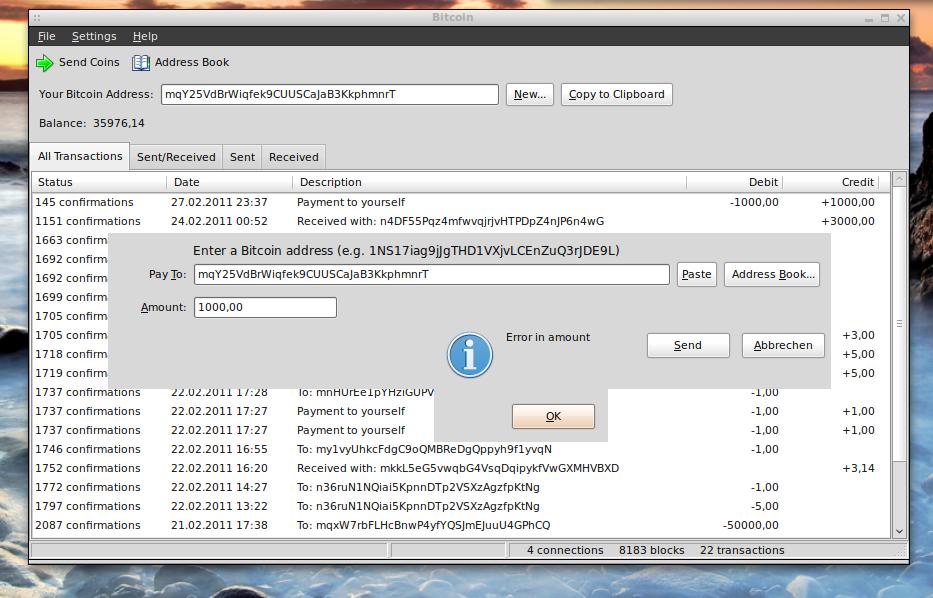Select the 1797 confirmations transaction row
The height and width of the screenshot is (598, 933).
[x=461, y=506]
